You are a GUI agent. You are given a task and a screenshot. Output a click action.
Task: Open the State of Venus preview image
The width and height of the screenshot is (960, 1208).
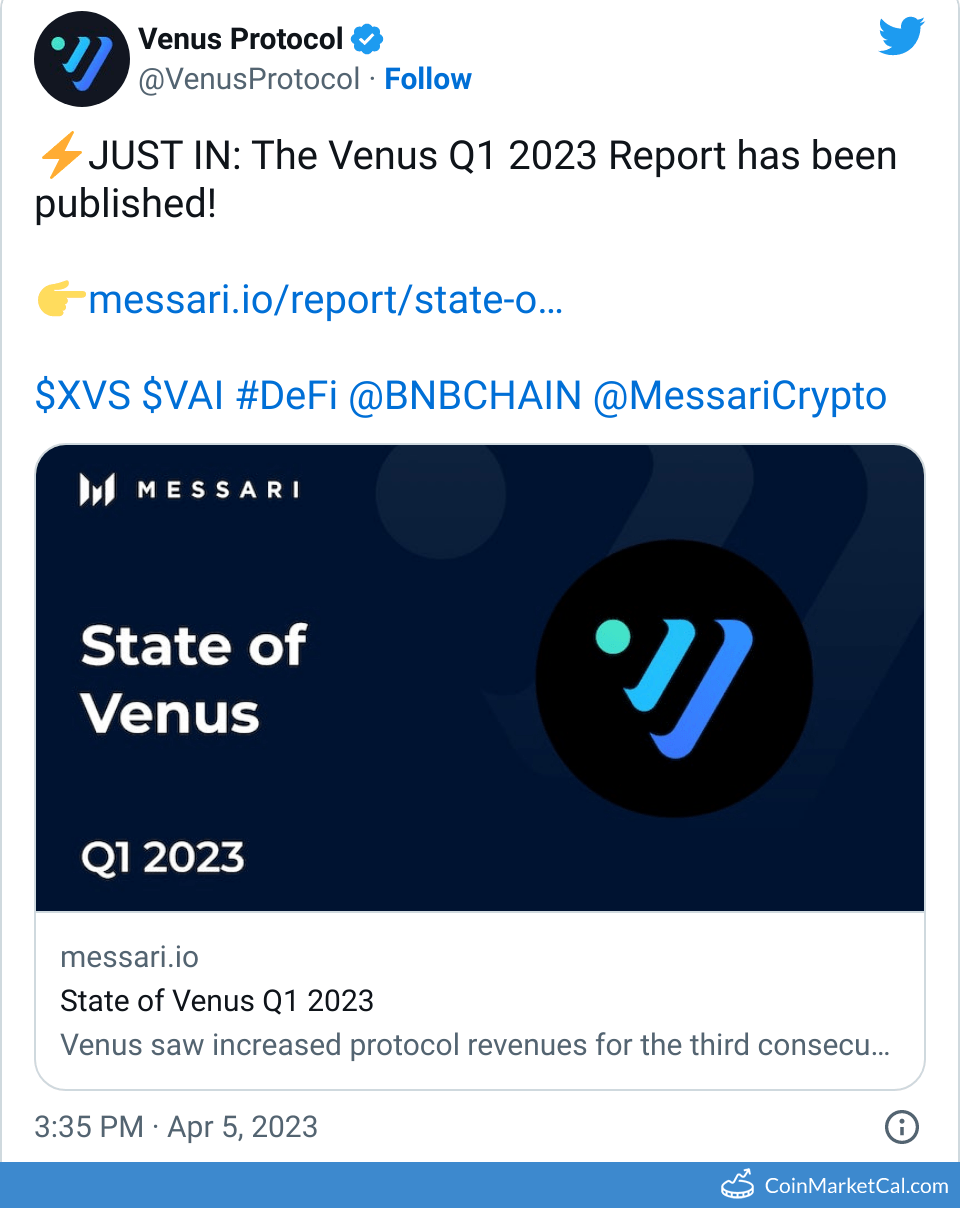480,678
